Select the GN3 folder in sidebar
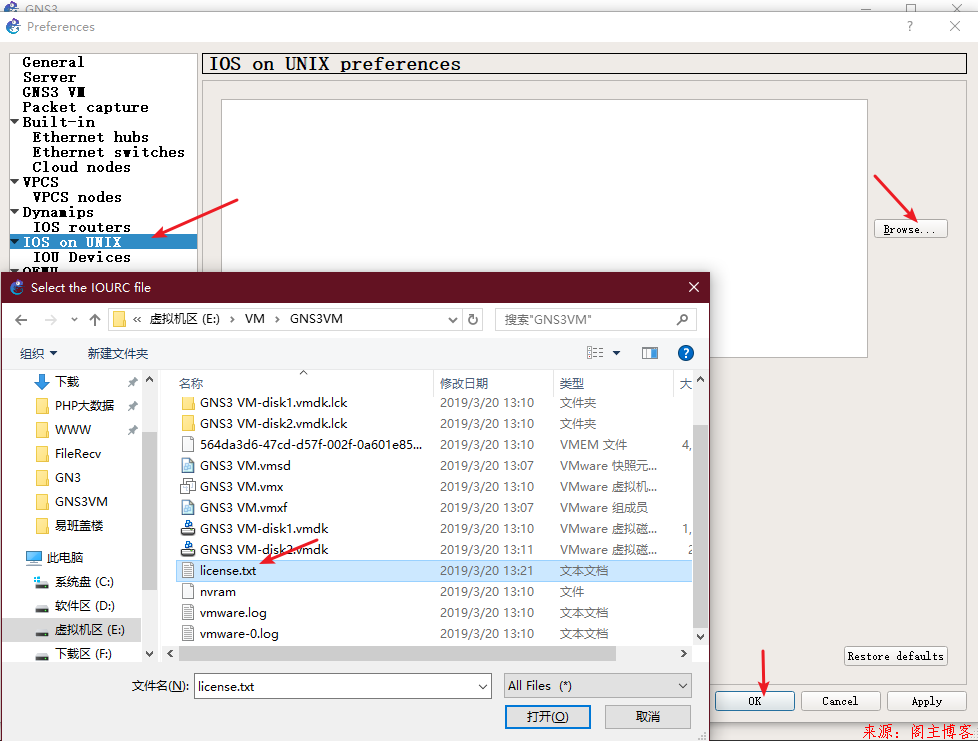978x741 pixels. click(67, 478)
